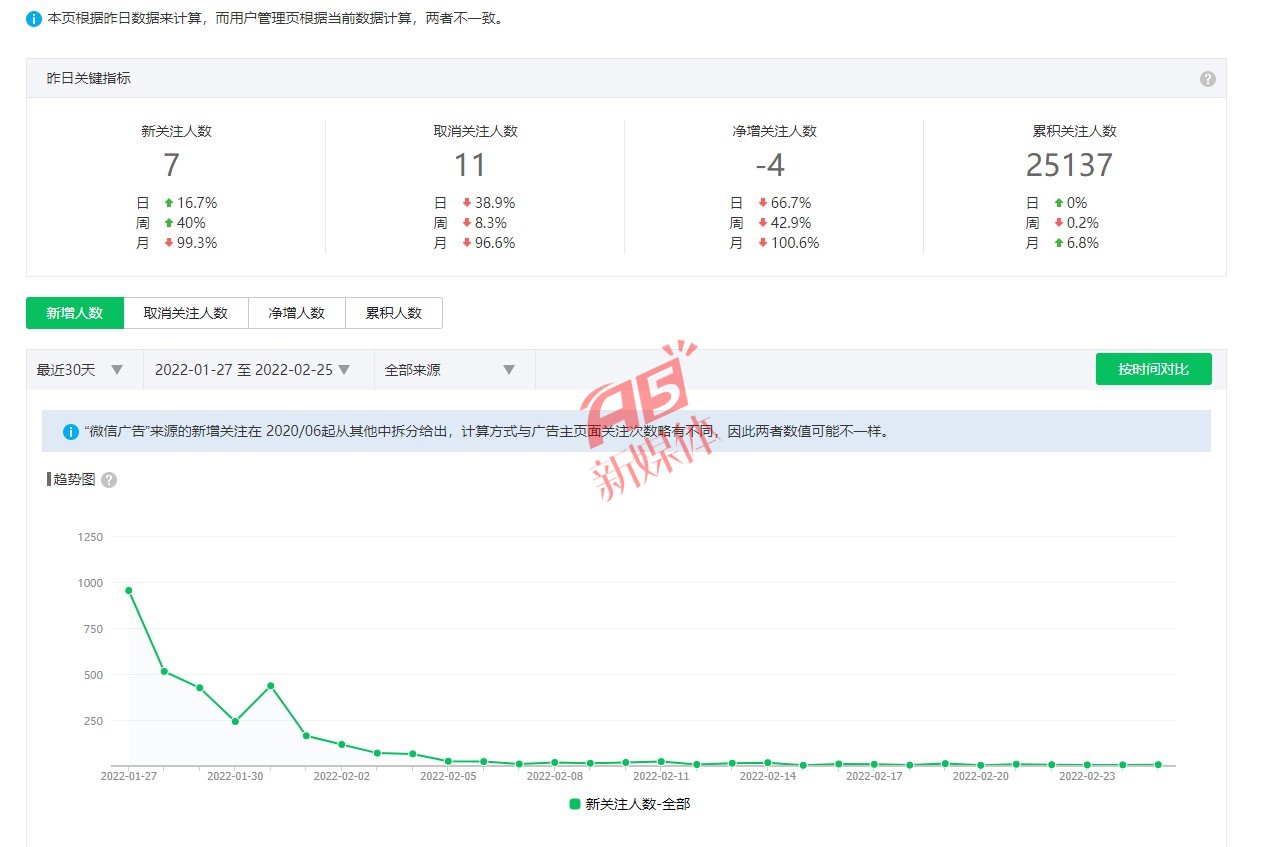Select the 新增人数 tab
Viewport: 1281px width, 847px height.
click(75, 313)
